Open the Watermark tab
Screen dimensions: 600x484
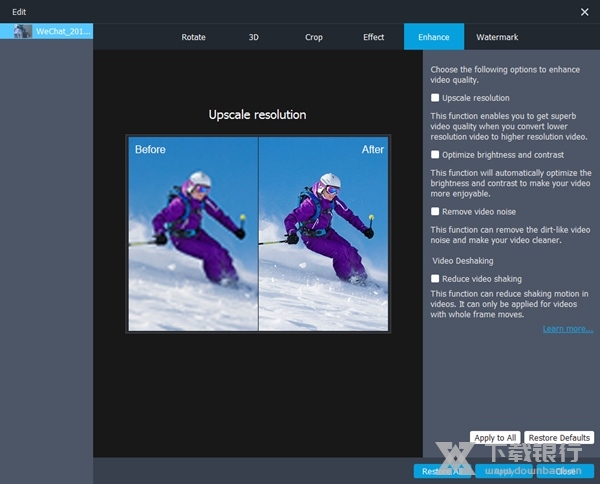coord(497,37)
